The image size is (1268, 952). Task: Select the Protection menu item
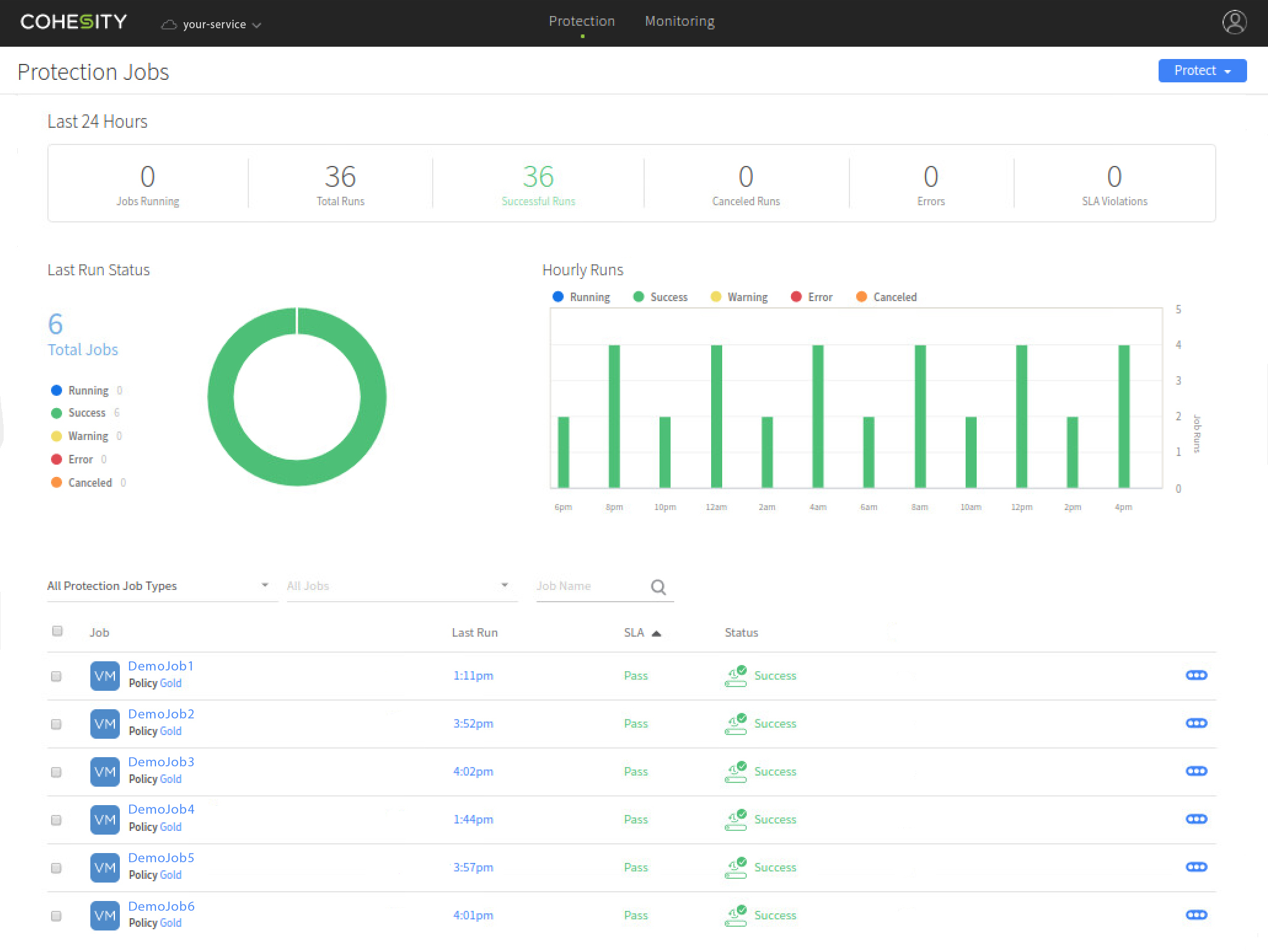click(581, 20)
